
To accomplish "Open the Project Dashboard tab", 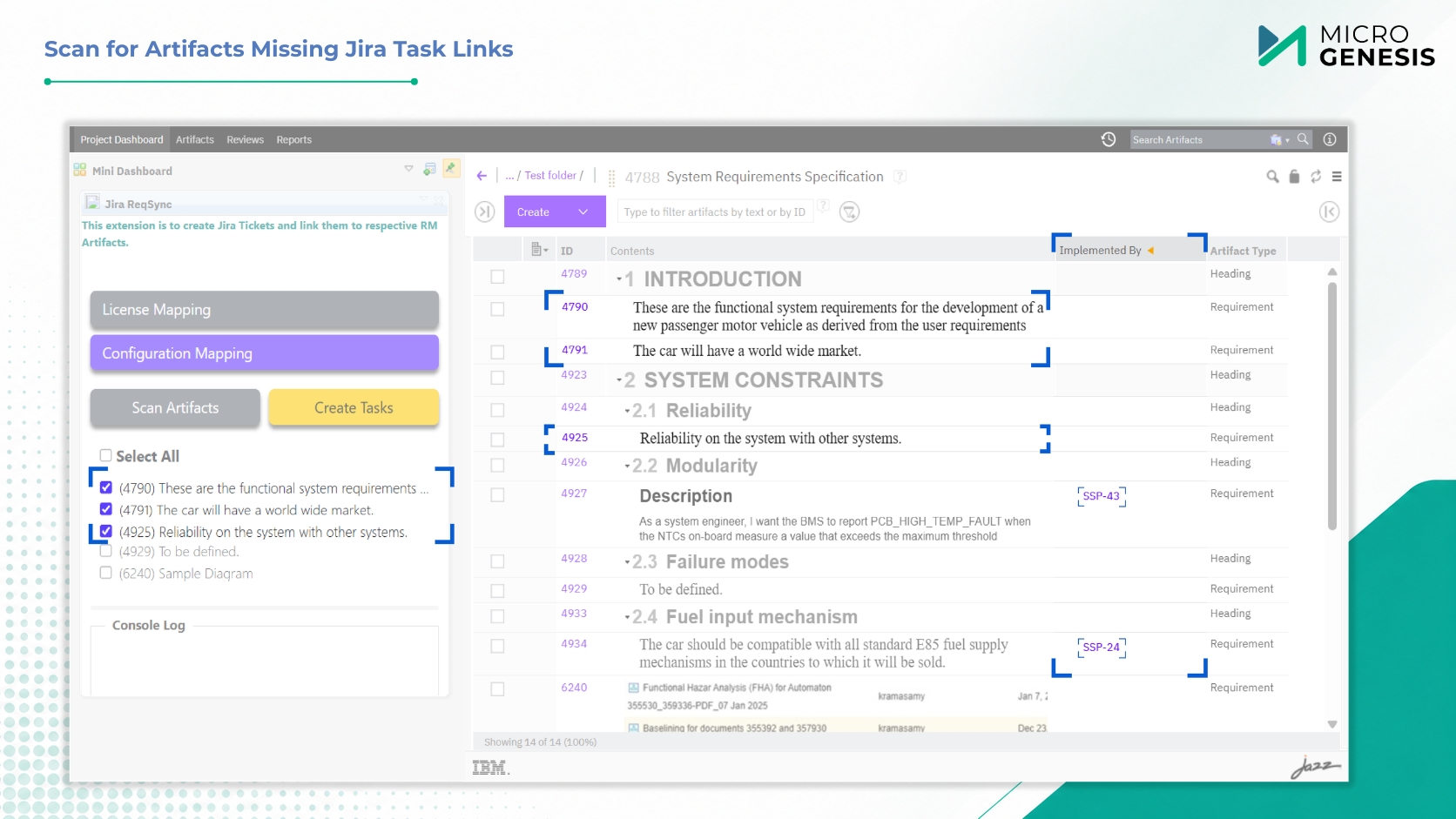I will click(122, 139).
